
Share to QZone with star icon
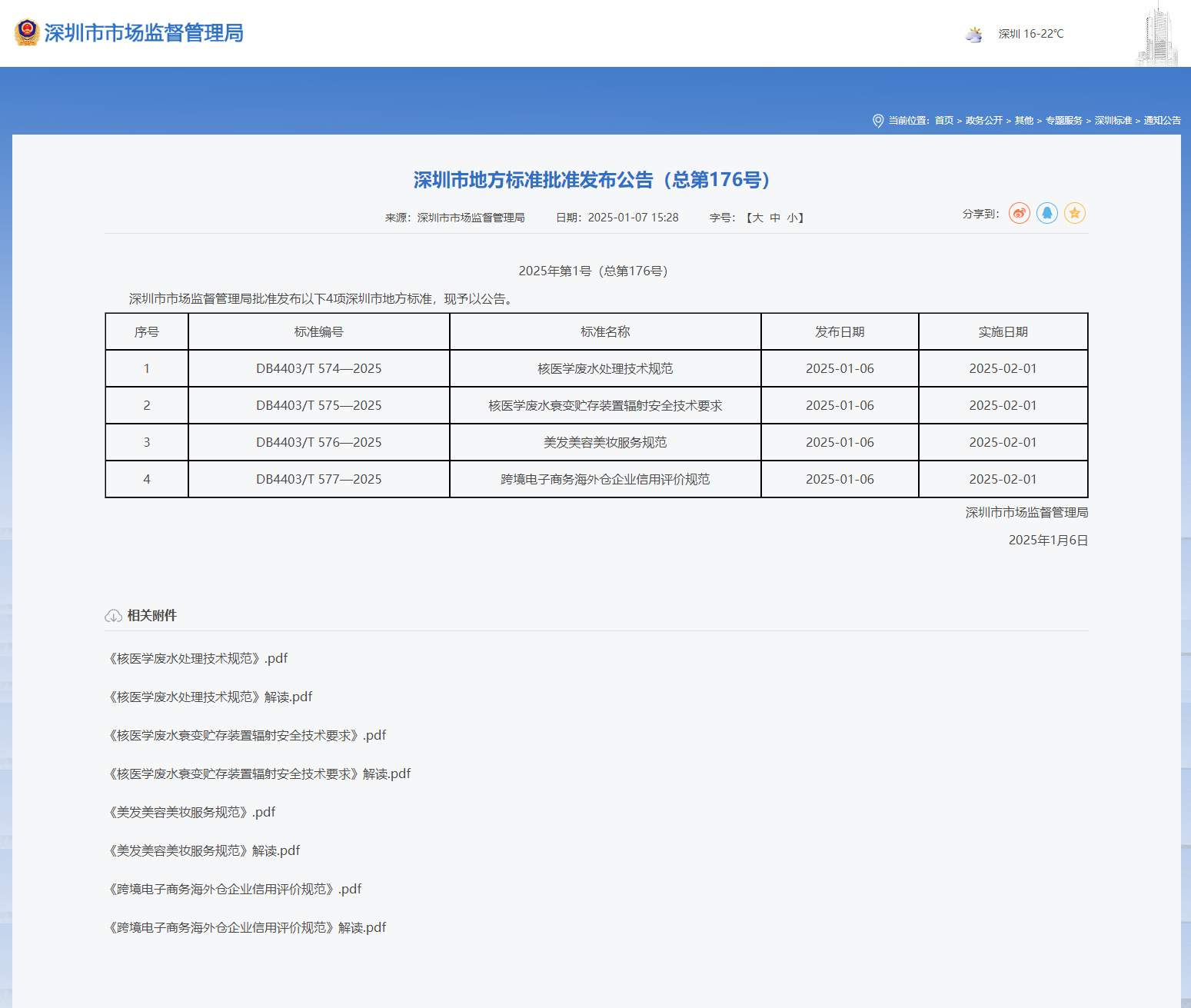[x=1074, y=213]
